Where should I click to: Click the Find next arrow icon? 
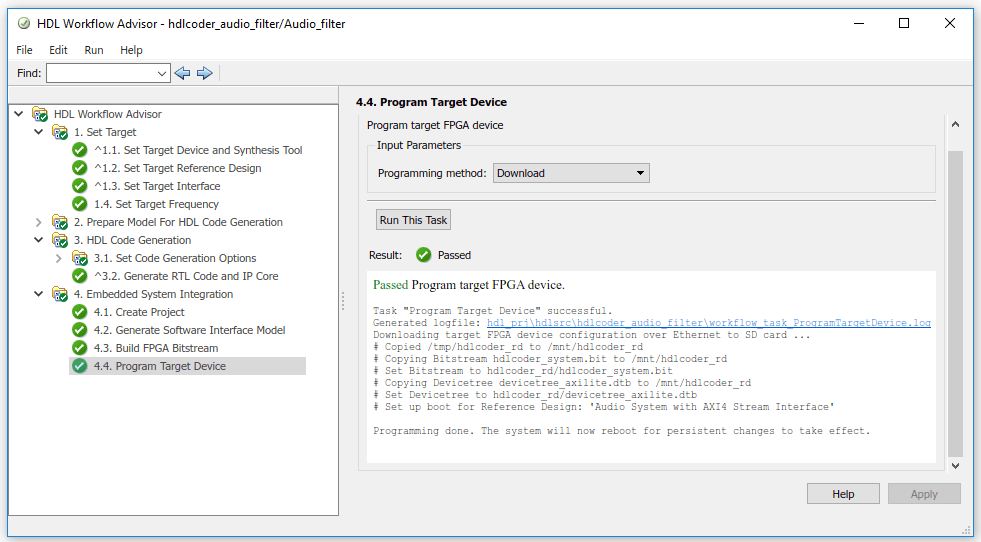click(x=205, y=73)
